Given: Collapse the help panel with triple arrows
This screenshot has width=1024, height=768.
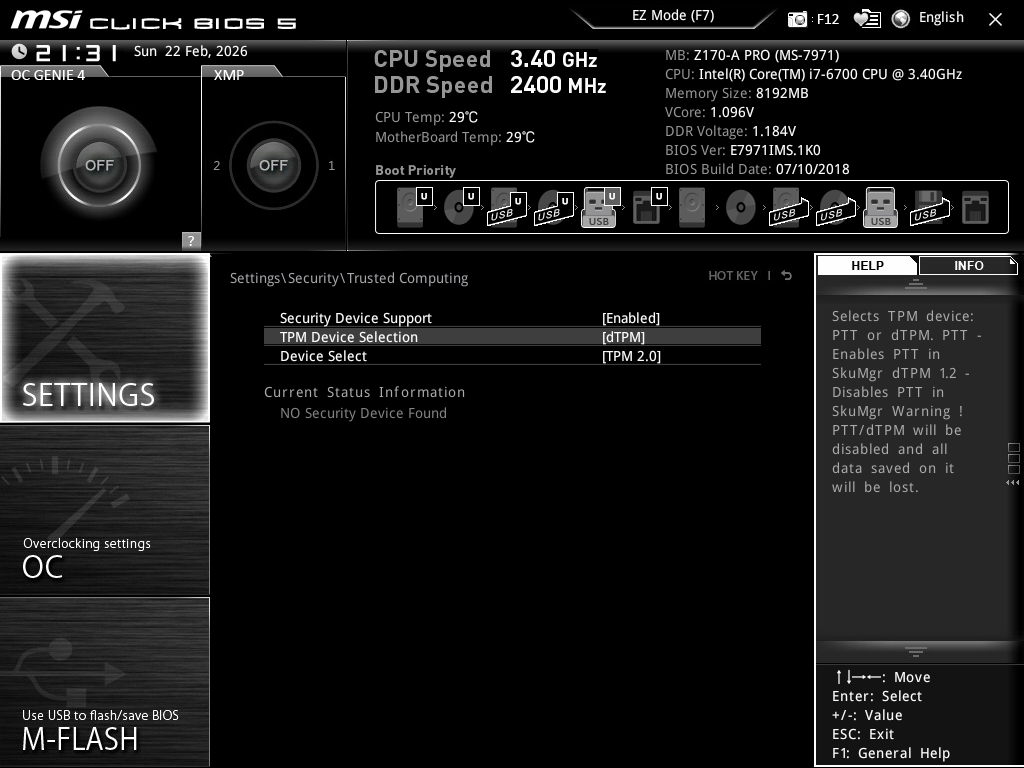Looking at the screenshot, I should click(x=1012, y=483).
